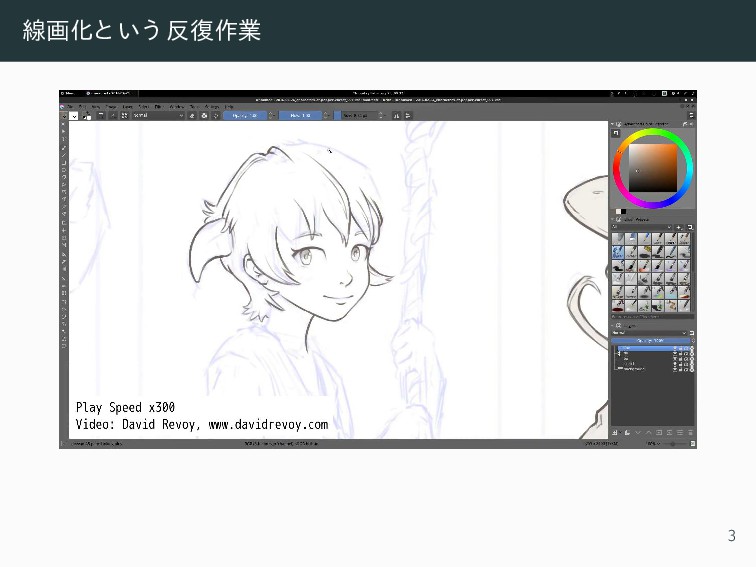Click the add tag plus button
The height and width of the screenshot is (567, 756).
pyautogui.click(x=679, y=227)
